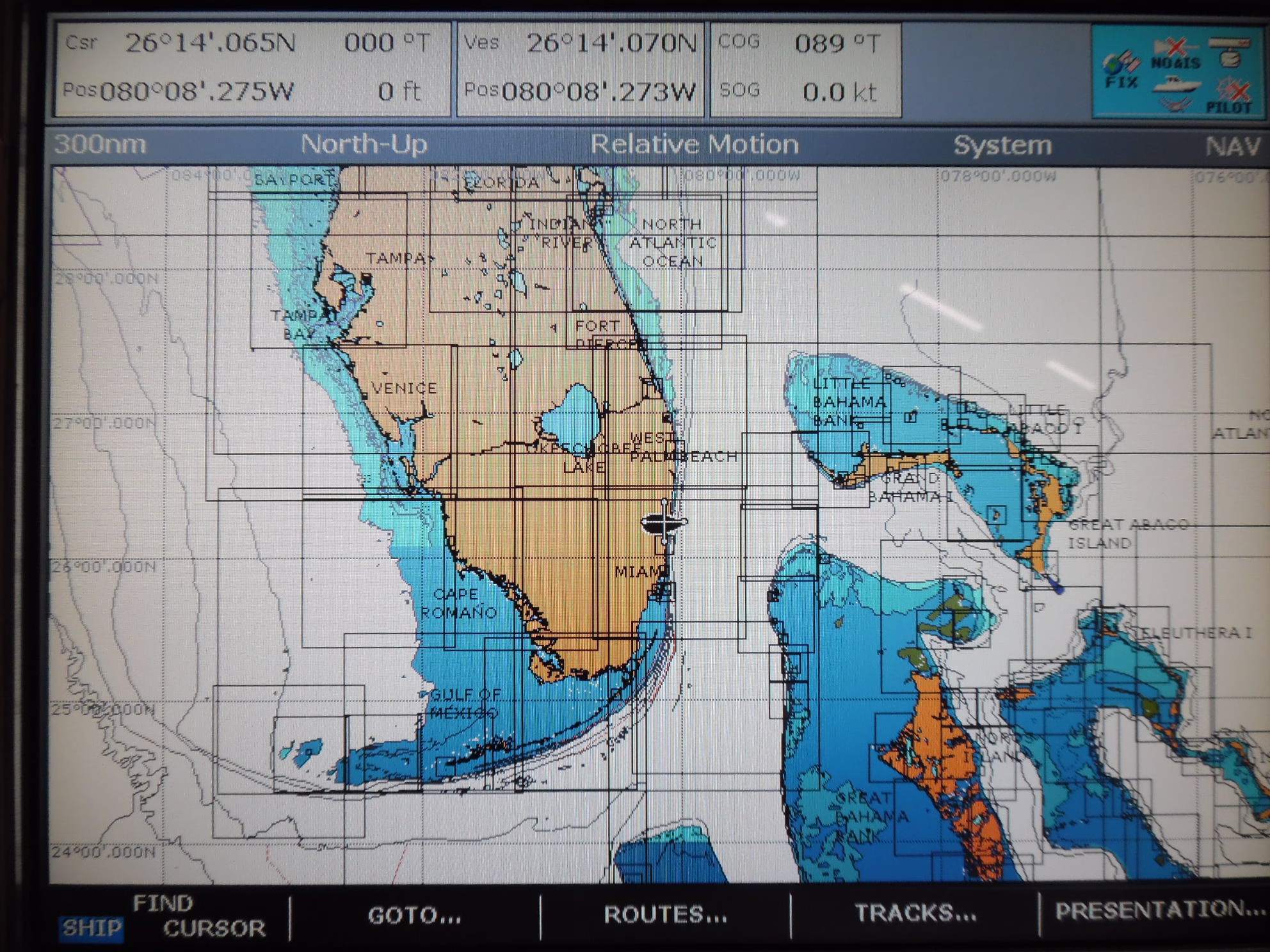Click the radar scanner status icon

point(1230,52)
